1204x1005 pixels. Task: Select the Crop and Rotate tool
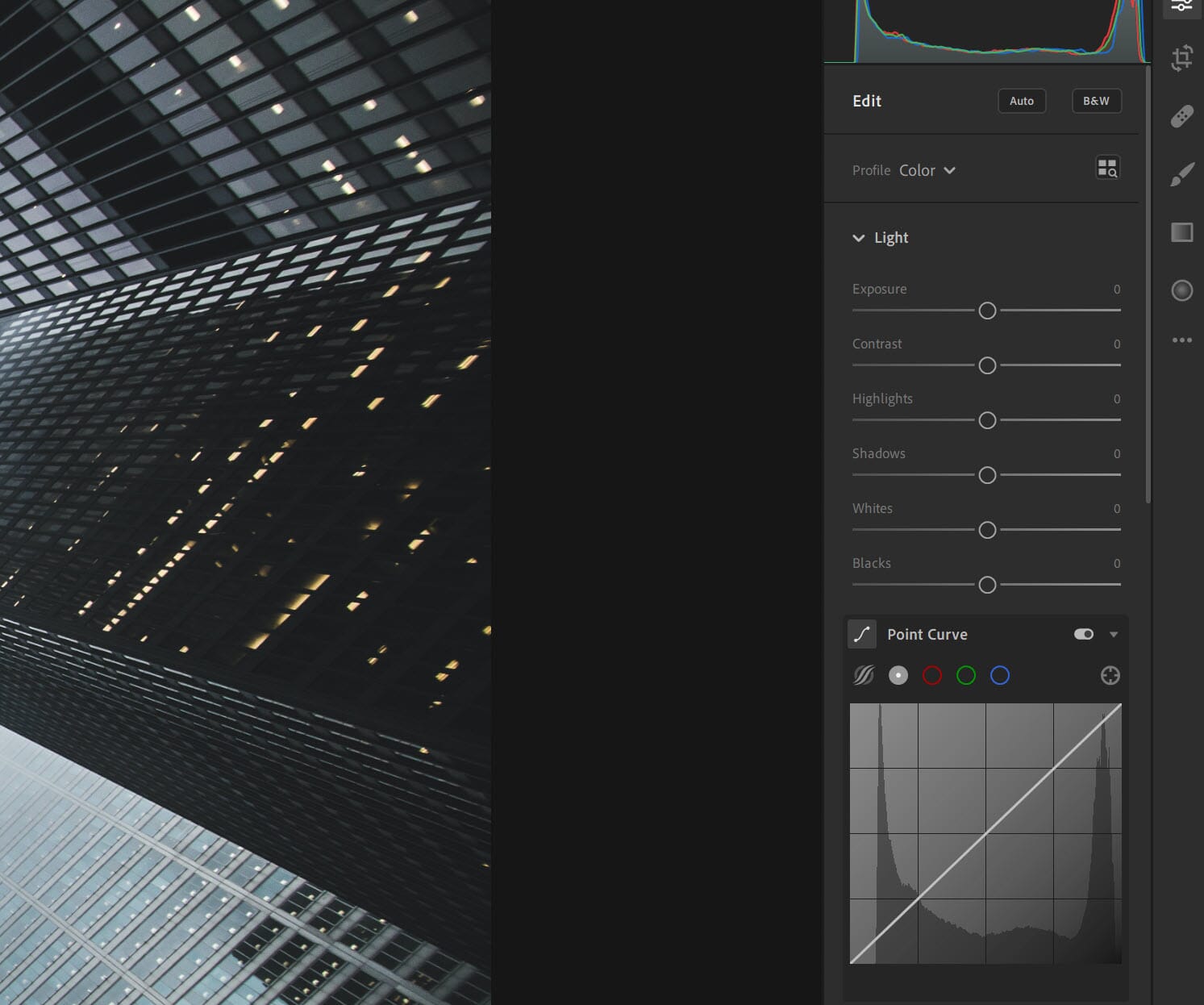tap(1182, 58)
